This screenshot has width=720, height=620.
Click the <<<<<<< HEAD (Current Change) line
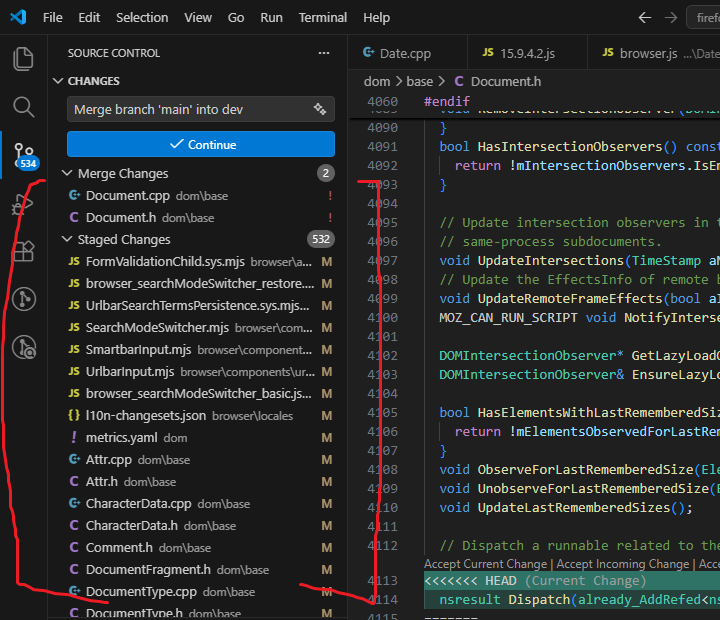[572, 581]
